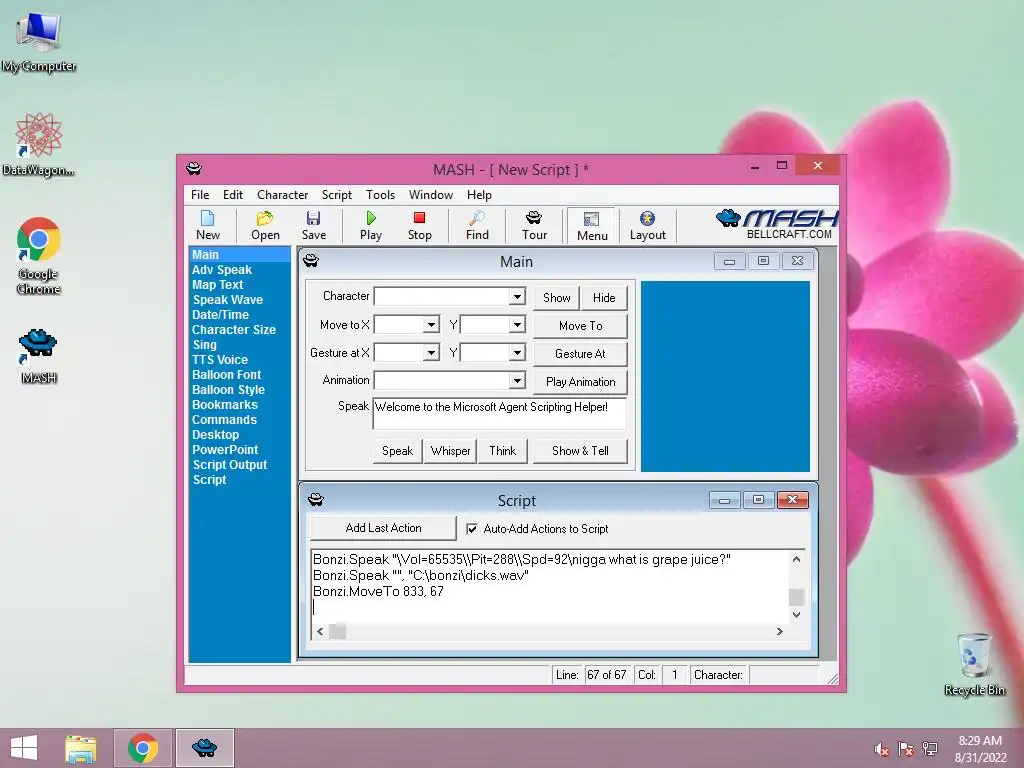Open My Computer desktop icon
The image size is (1024, 768).
pyautogui.click(x=39, y=42)
